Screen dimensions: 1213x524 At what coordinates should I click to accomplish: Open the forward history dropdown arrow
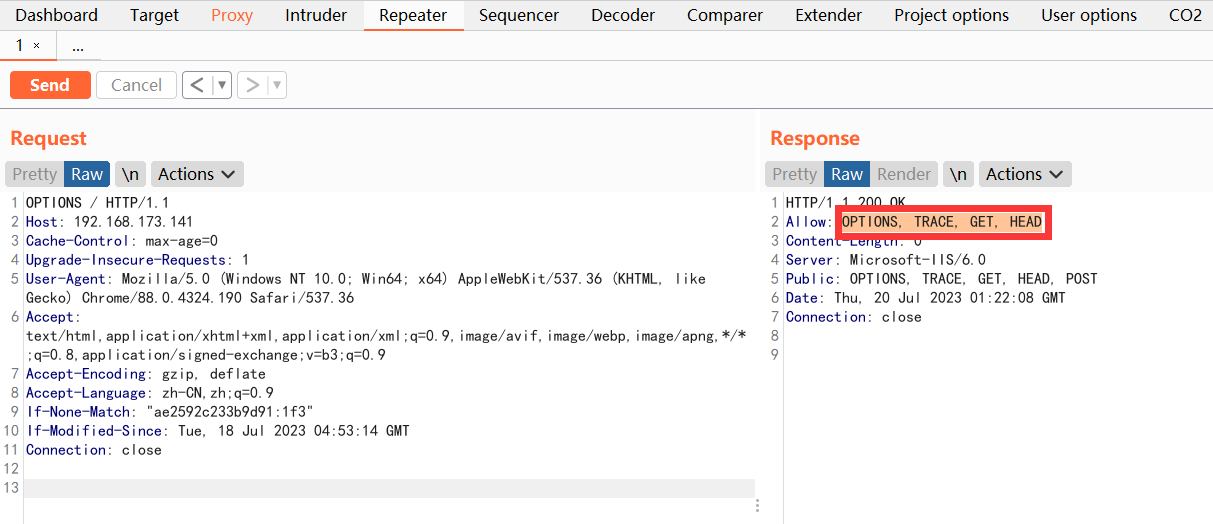point(276,85)
